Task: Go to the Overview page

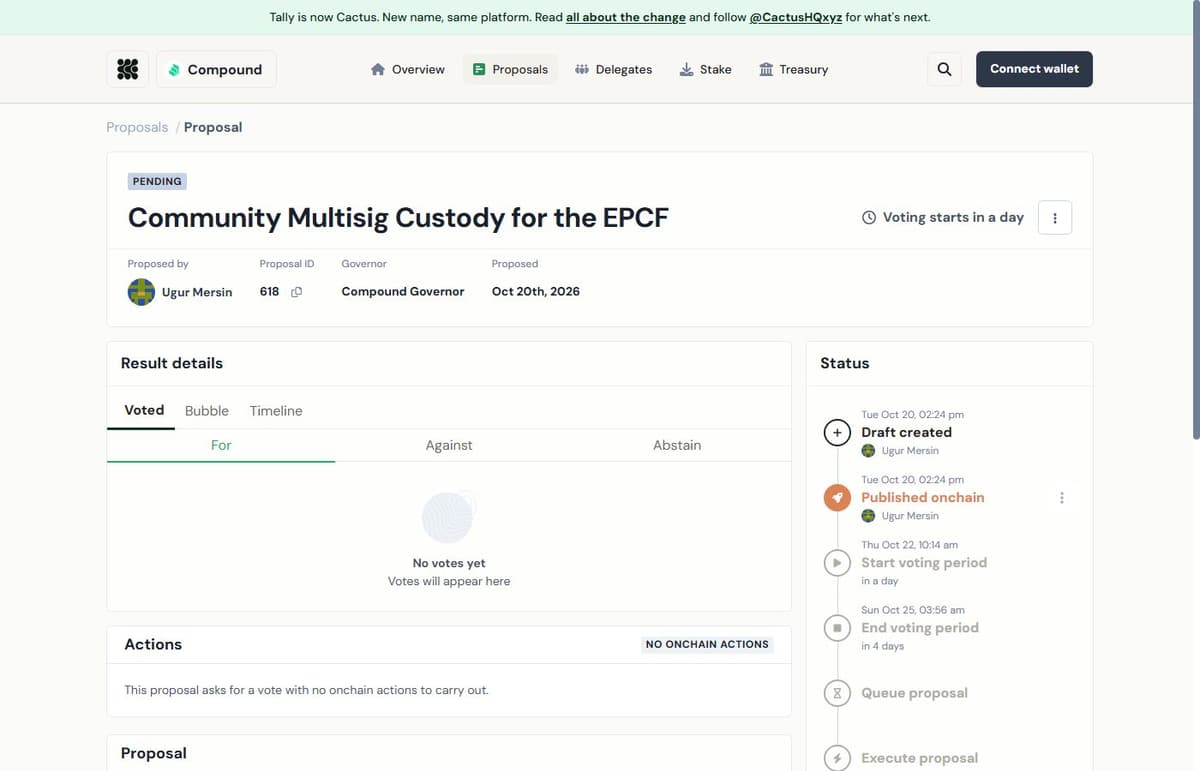Action: pyautogui.click(x=407, y=69)
